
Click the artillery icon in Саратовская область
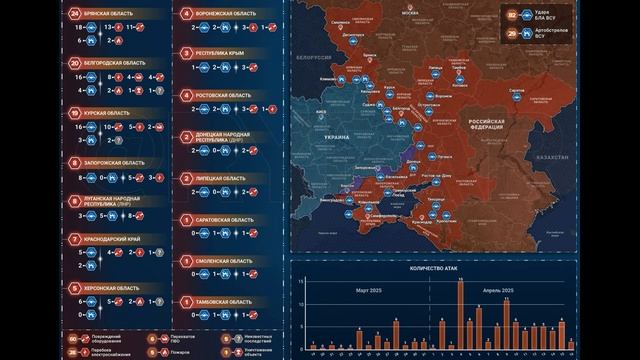(x=225, y=233)
